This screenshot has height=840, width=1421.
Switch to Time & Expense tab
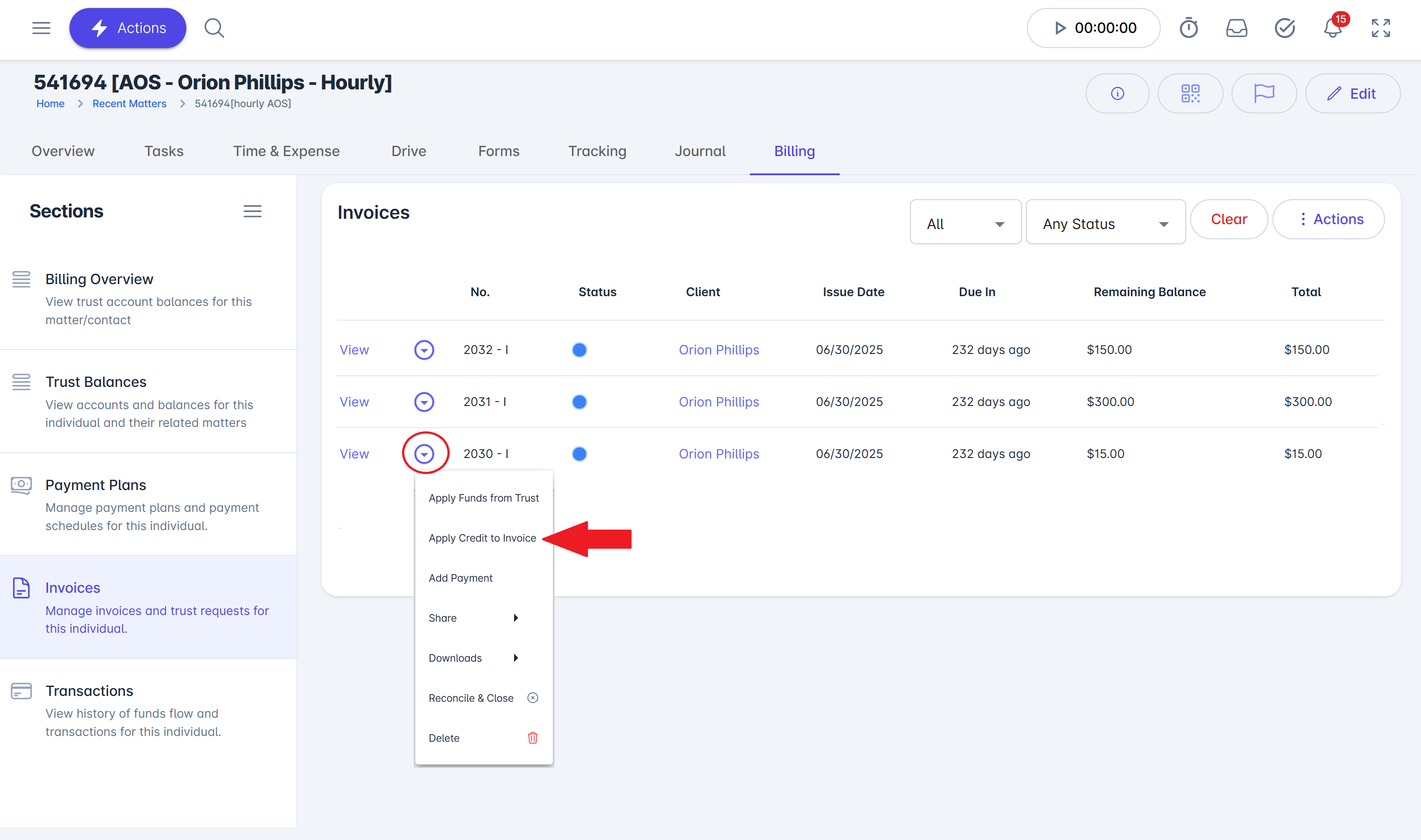click(x=286, y=151)
